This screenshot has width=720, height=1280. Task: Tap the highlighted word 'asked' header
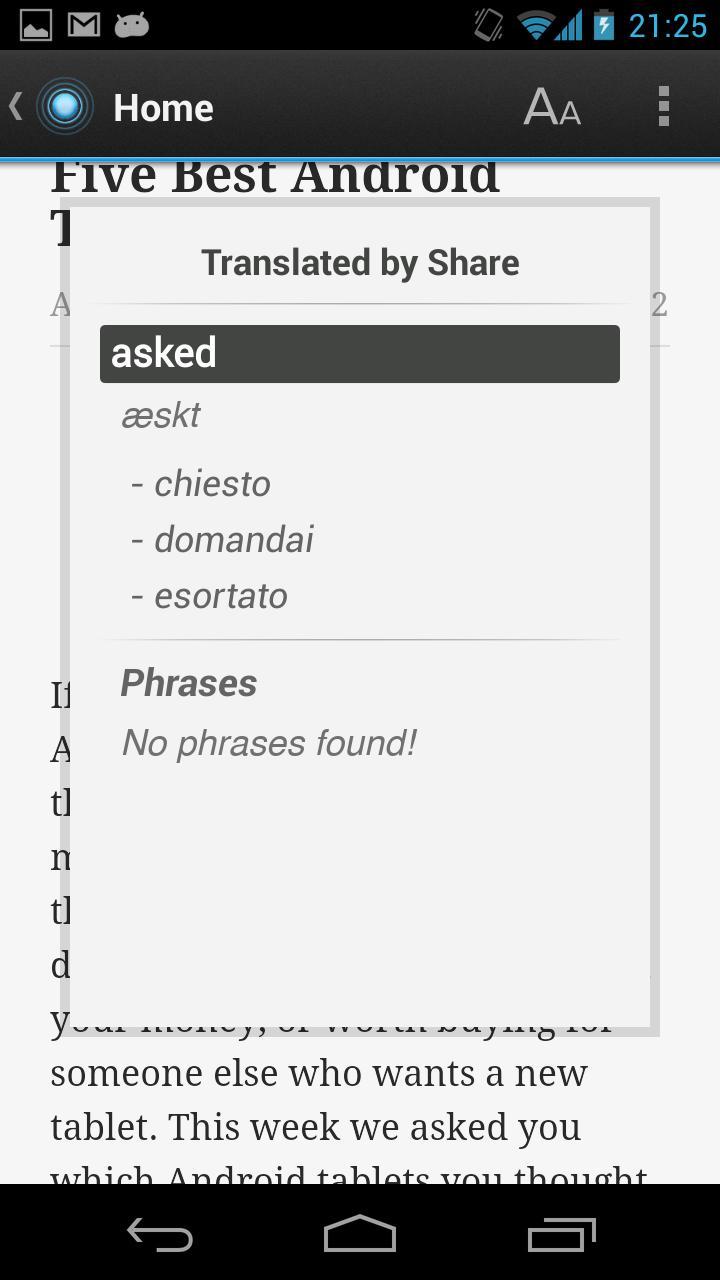[x=360, y=354]
